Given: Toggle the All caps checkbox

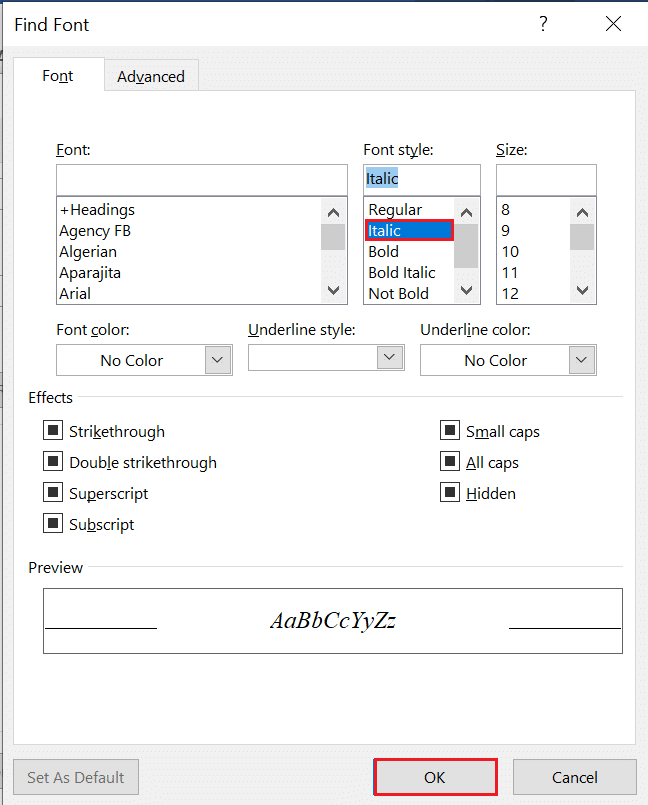Looking at the screenshot, I should point(450,461).
